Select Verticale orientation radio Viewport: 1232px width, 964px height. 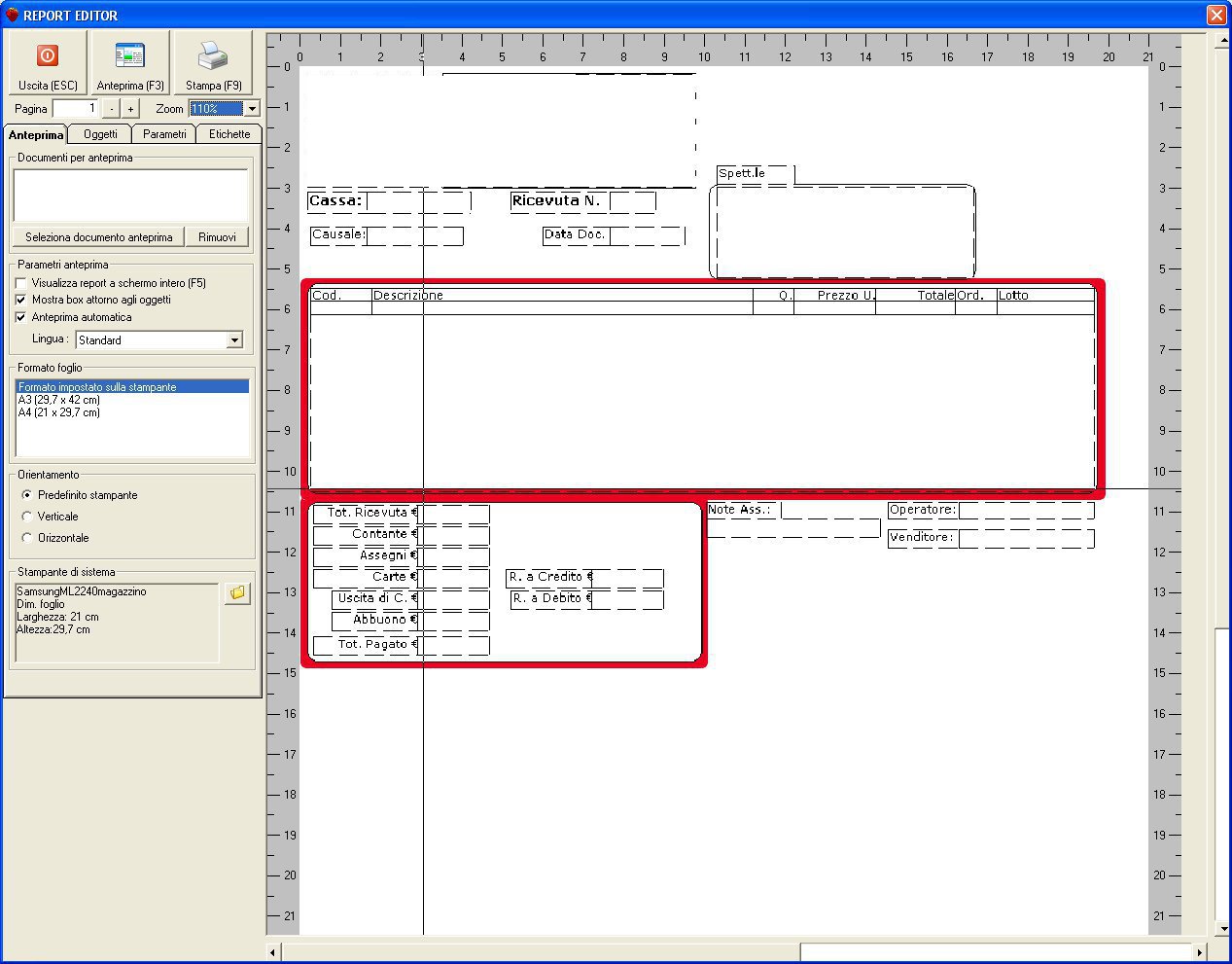click(x=27, y=517)
